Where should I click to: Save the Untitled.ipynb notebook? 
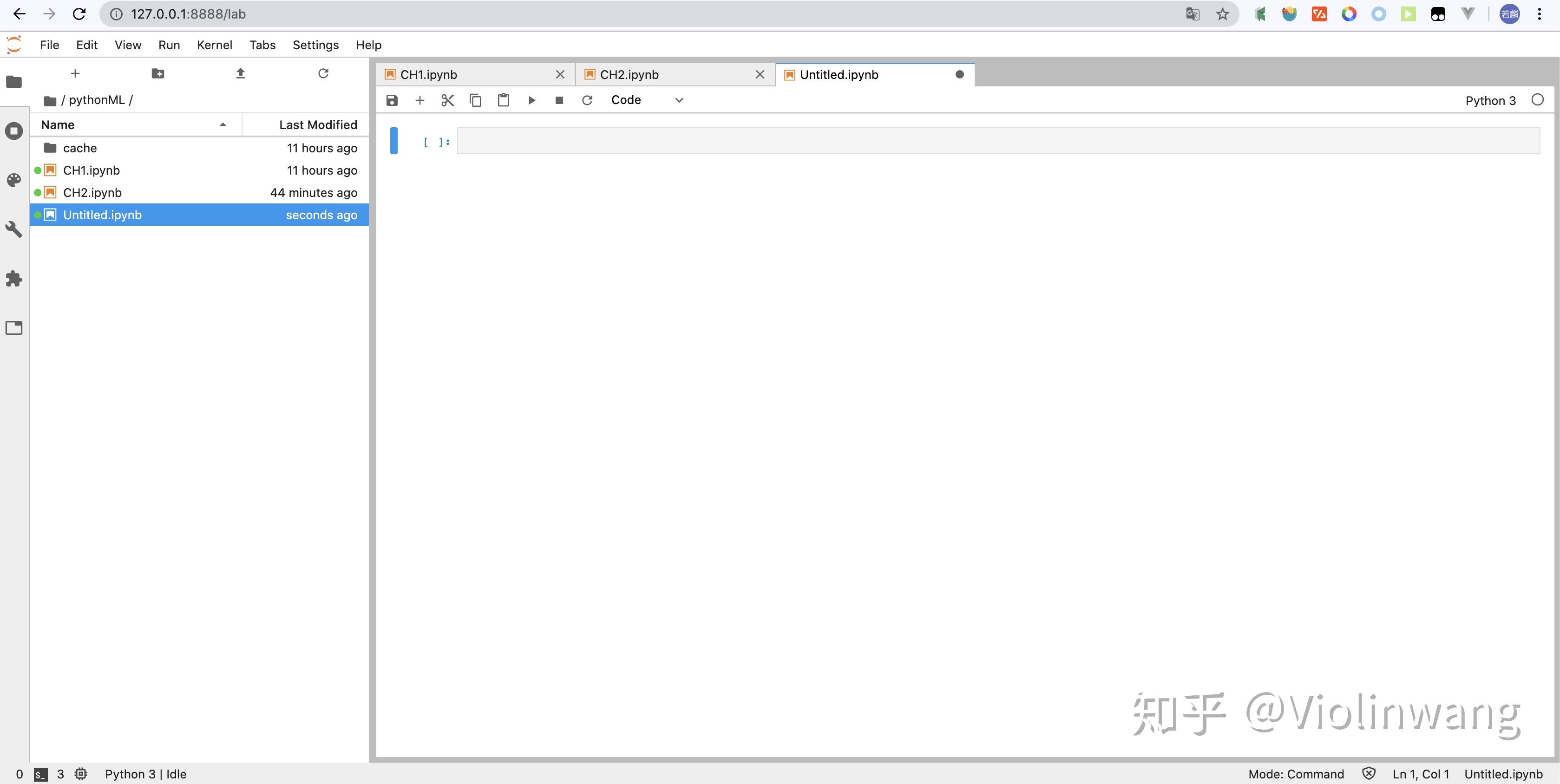391,100
